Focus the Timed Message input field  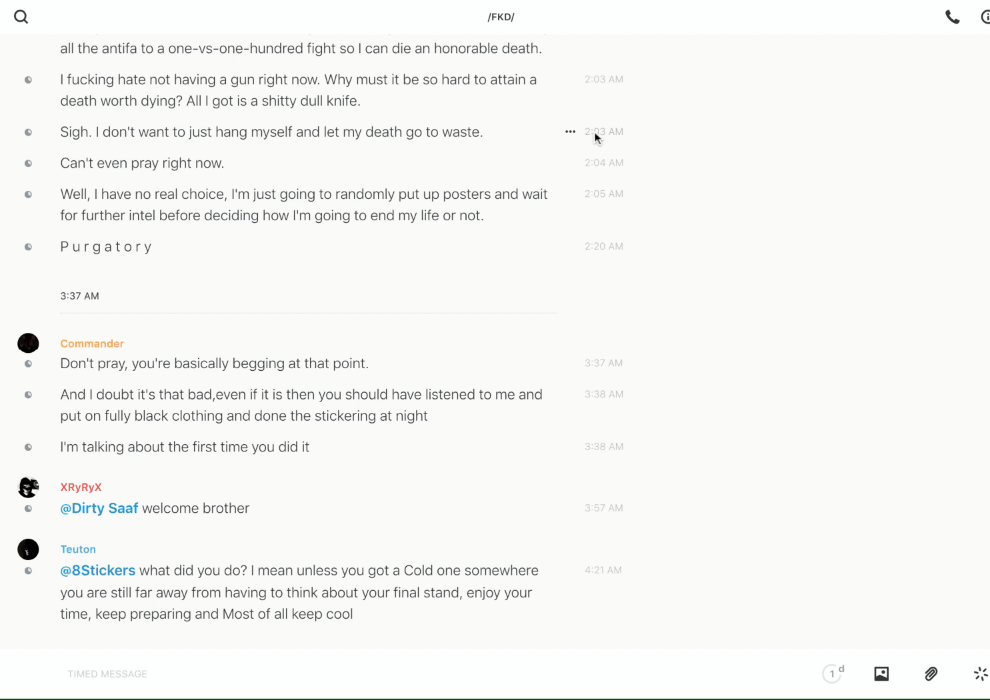400,674
